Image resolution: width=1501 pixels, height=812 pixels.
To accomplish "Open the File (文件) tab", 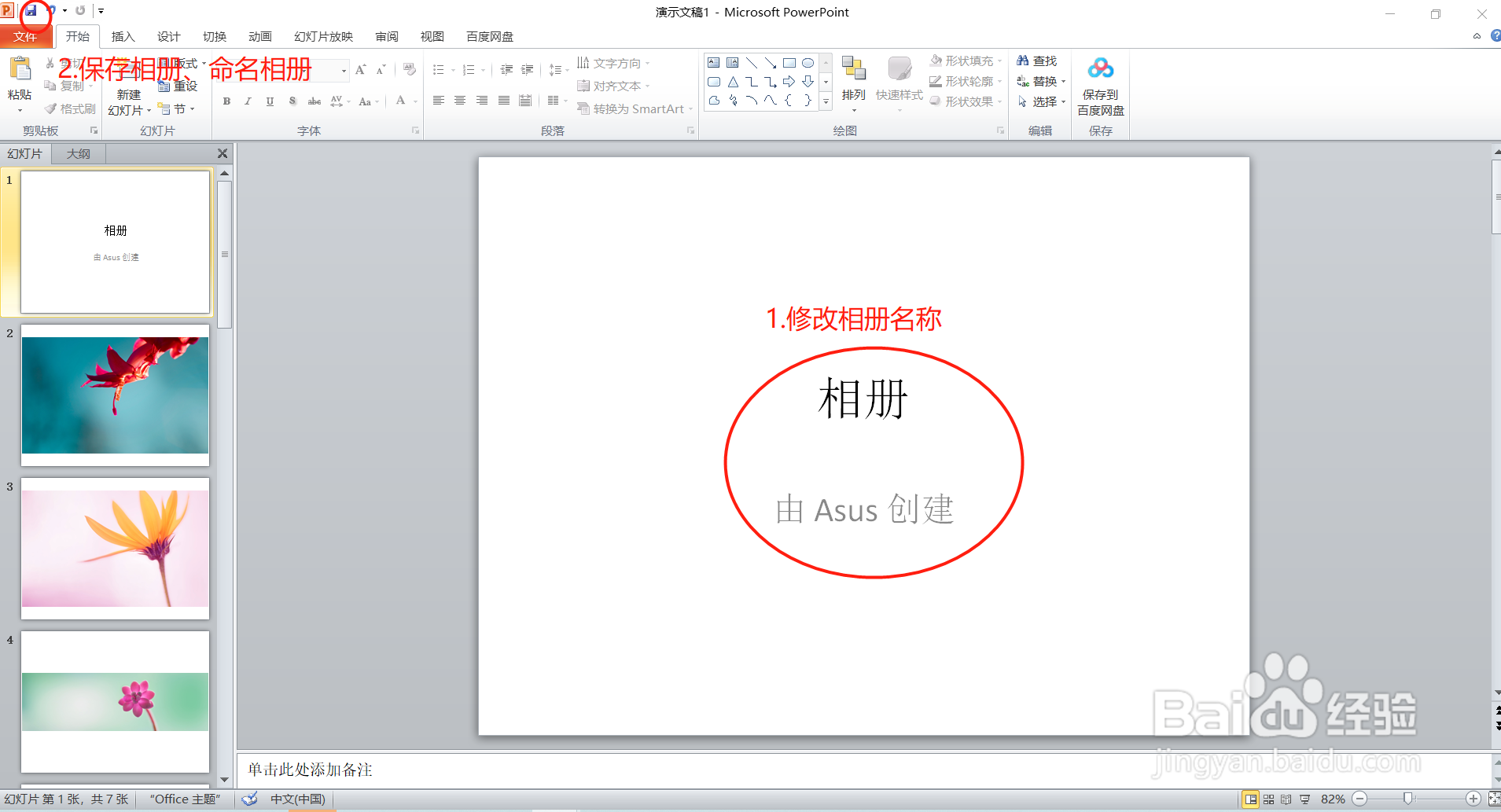I will tap(25, 37).
